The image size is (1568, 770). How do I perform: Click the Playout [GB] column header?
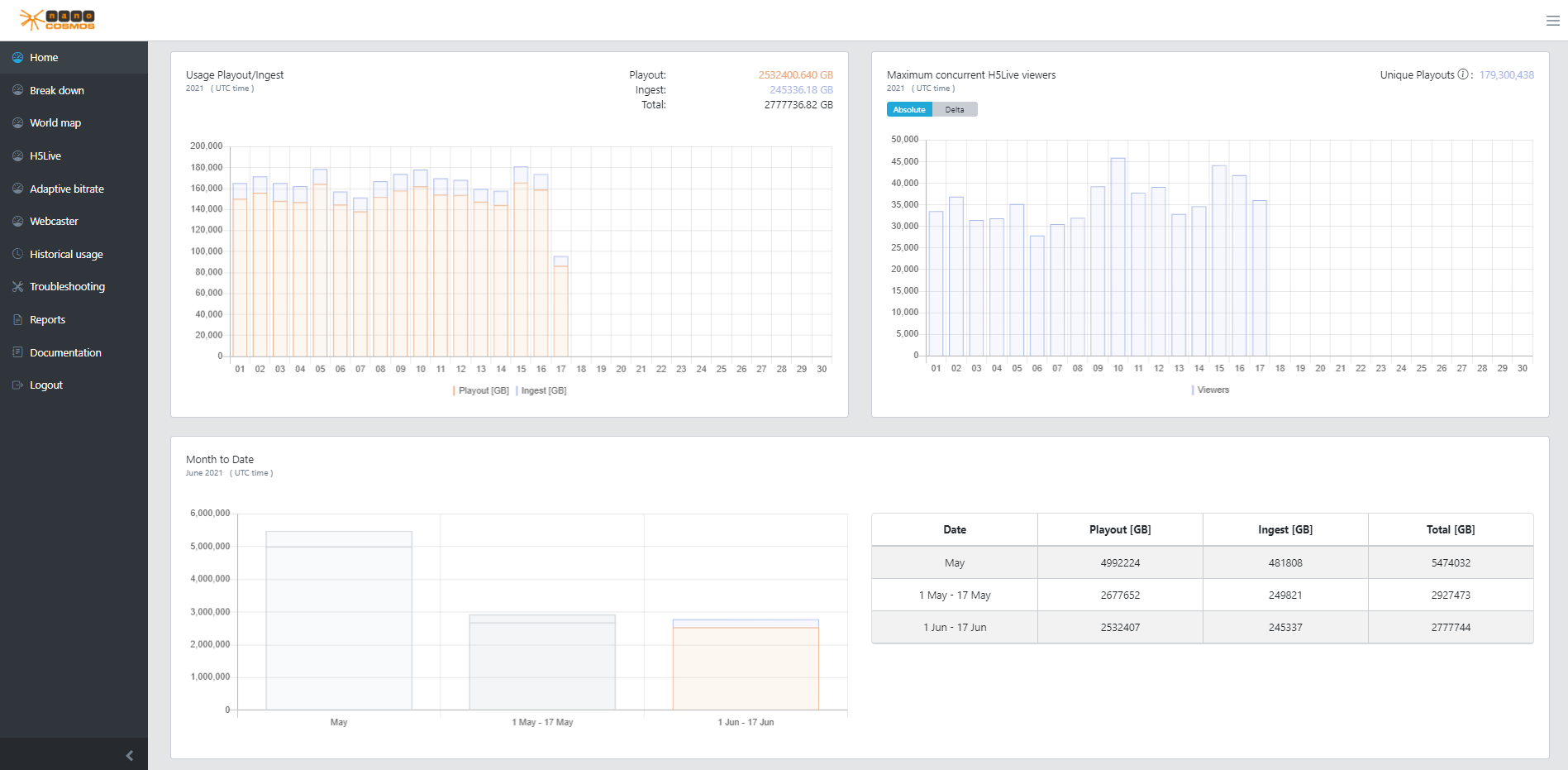(x=1120, y=529)
